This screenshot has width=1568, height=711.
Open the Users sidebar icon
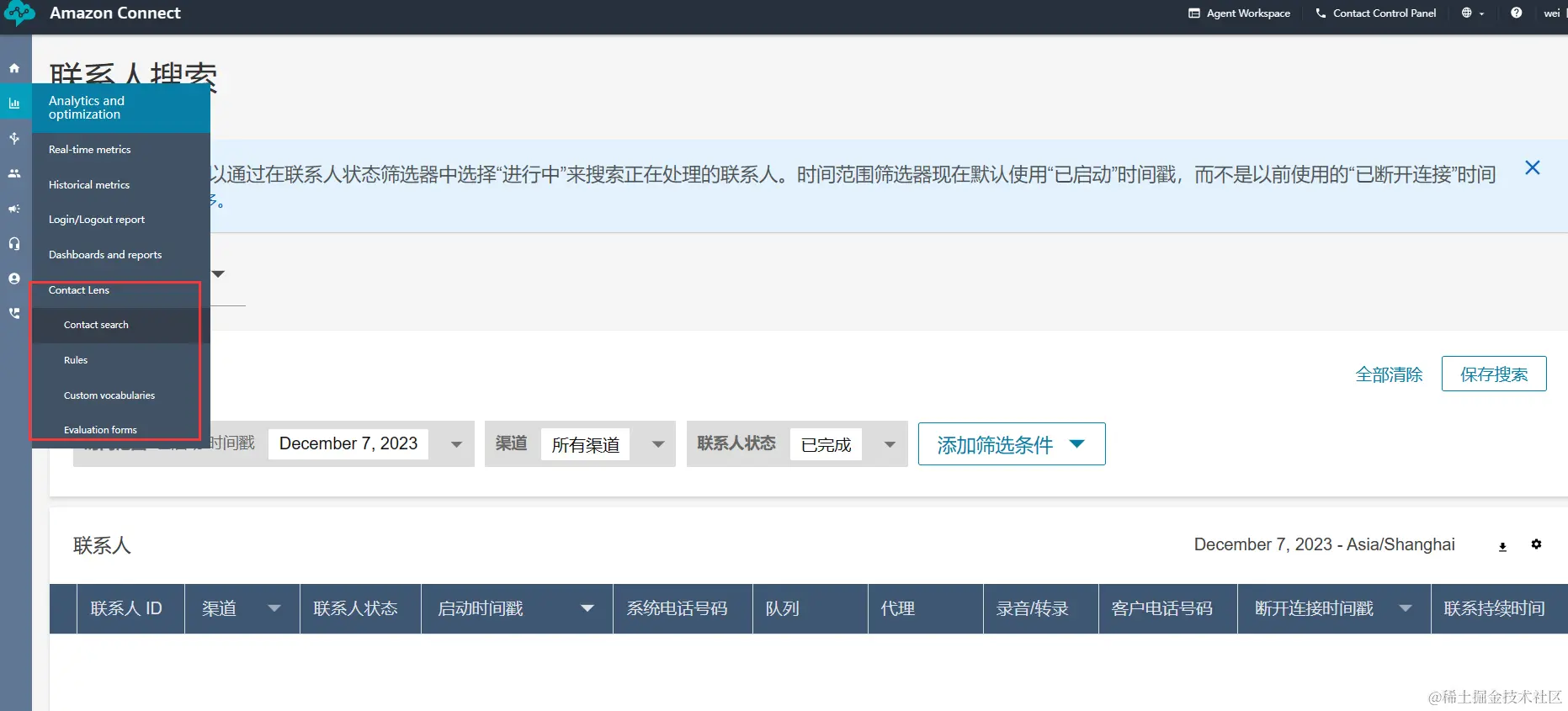[x=14, y=173]
